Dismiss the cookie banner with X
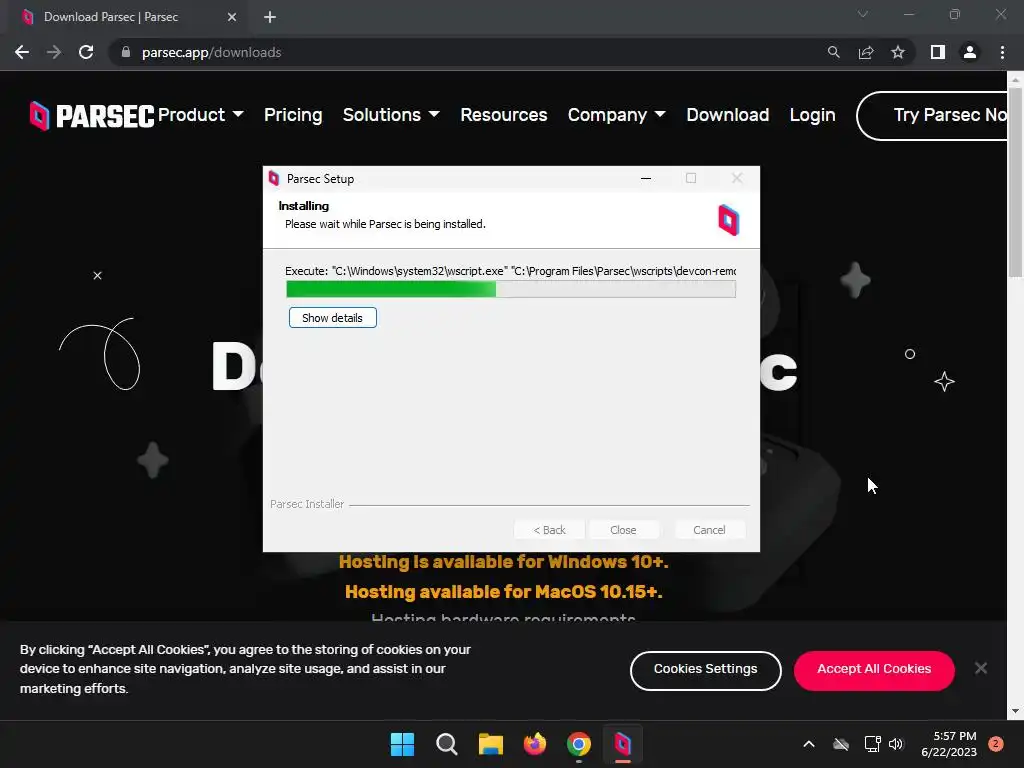 [x=980, y=668]
